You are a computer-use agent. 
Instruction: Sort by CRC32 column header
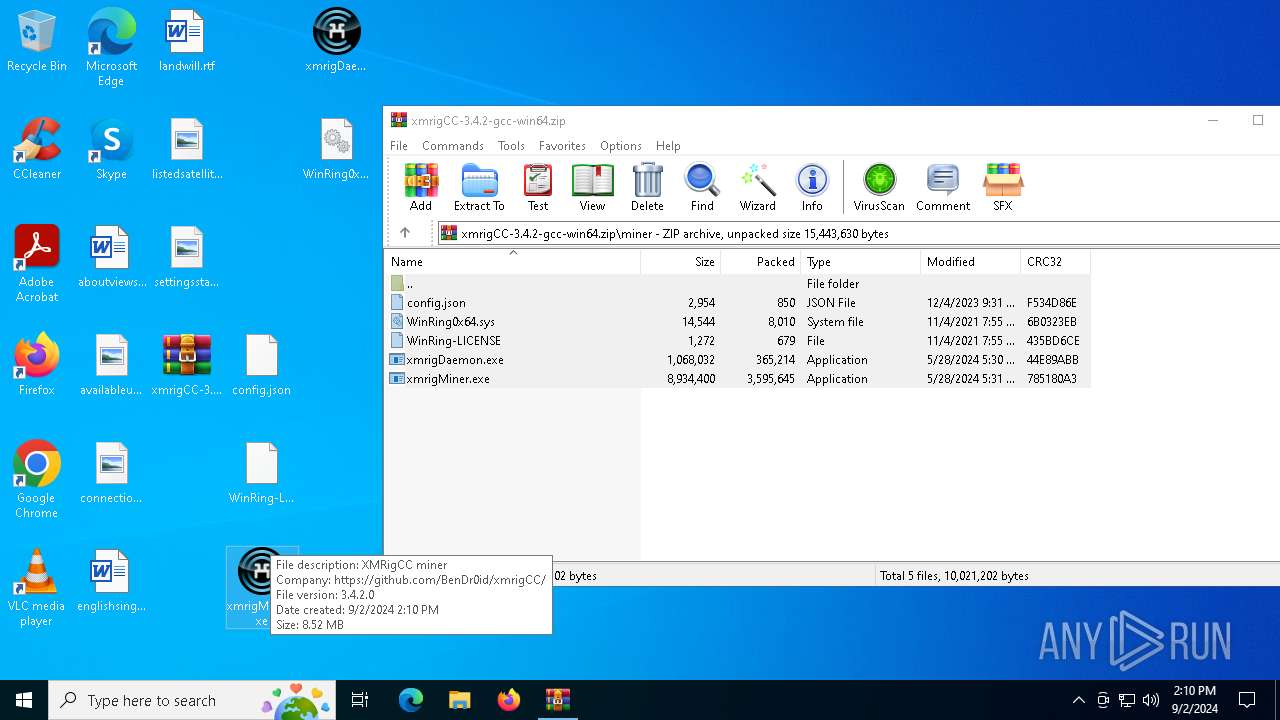click(1055, 262)
